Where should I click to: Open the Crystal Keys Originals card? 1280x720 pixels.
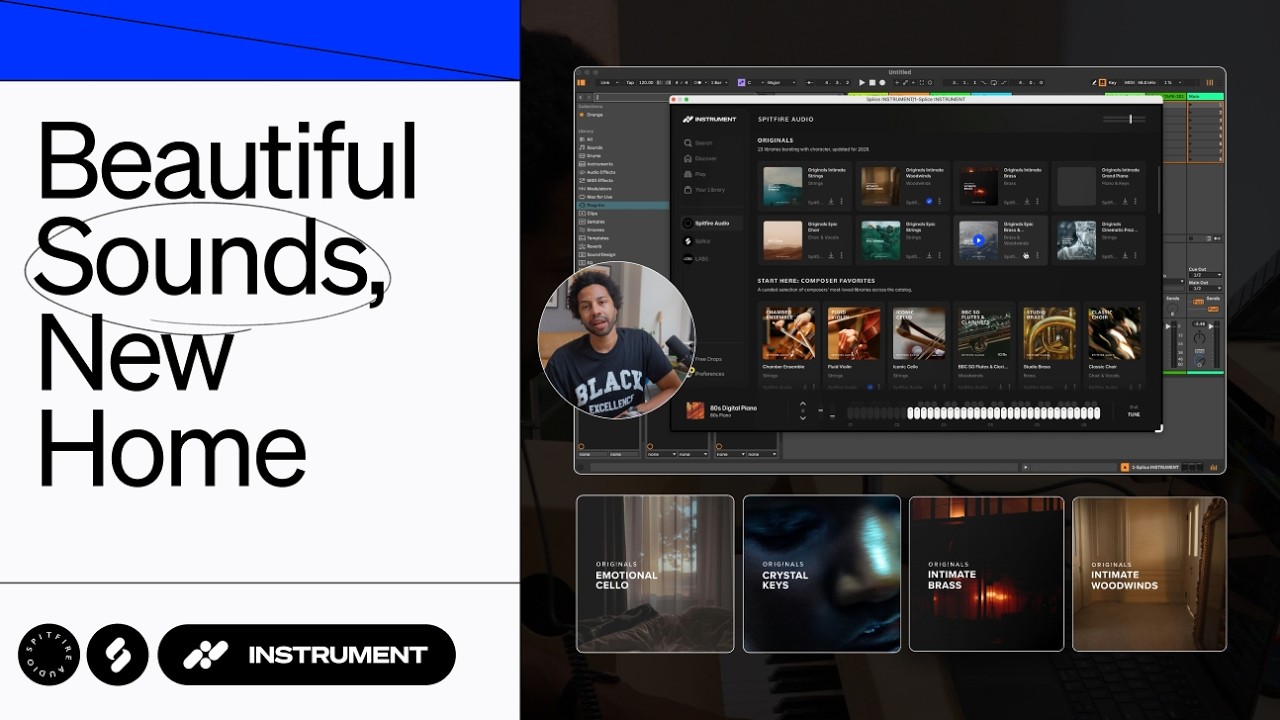tap(821, 573)
